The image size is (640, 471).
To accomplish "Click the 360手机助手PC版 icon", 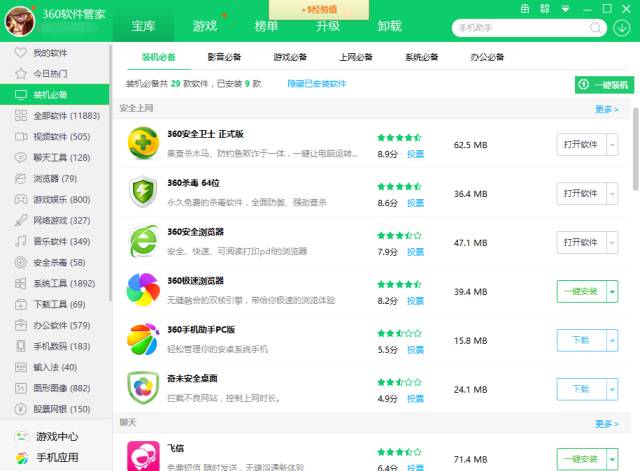I will click(x=143, y=339).
